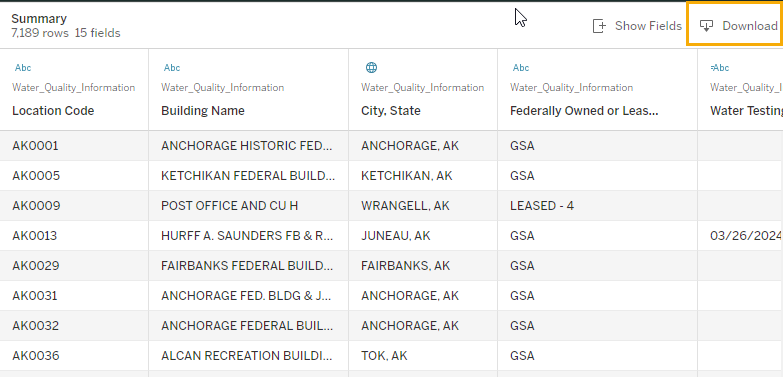783x377 pixels.
Task: Click the Download icon
Action: (706, 26)
